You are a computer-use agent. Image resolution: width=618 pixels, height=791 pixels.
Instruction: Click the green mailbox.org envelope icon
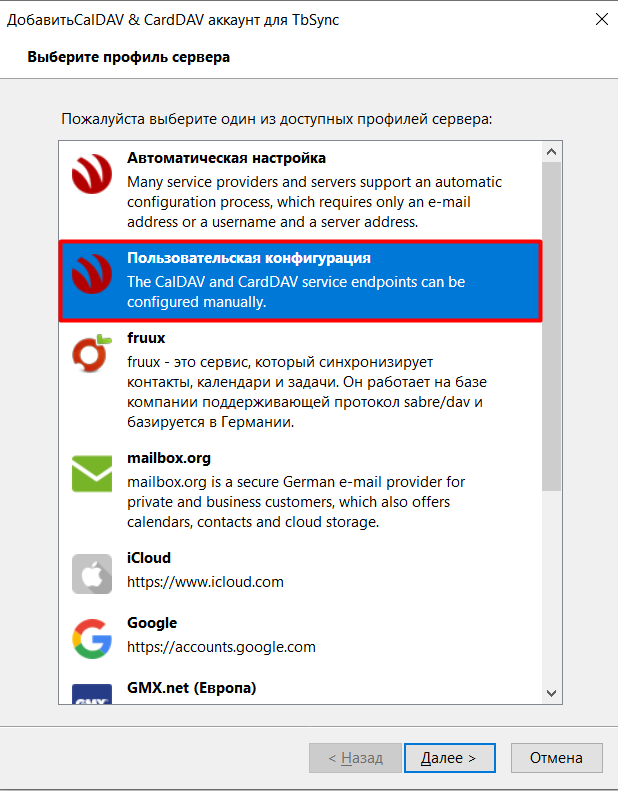point(92,474)
